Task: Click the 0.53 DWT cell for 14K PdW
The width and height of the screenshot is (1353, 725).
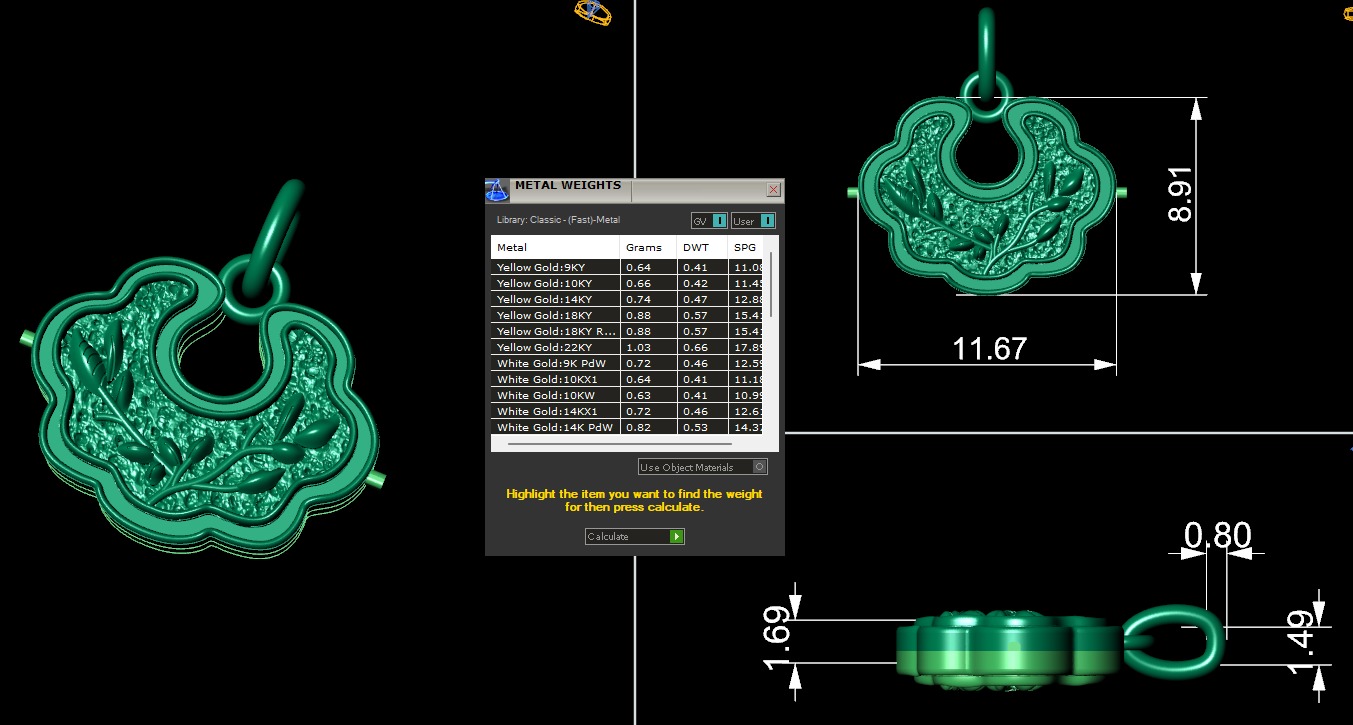Action: [x=703, y=427]
